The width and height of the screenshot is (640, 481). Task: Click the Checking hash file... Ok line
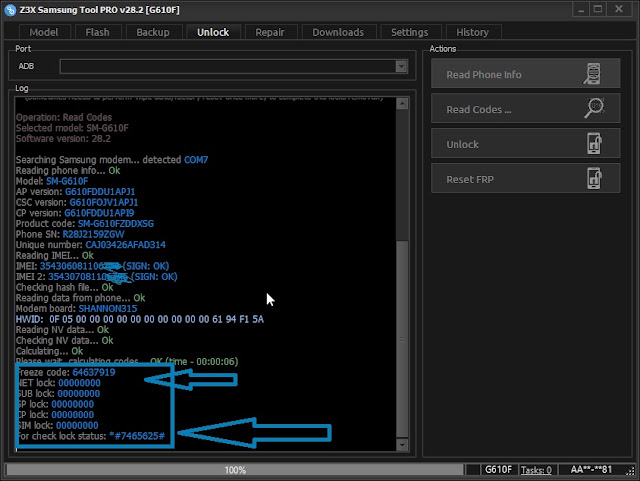pos(64,287)
